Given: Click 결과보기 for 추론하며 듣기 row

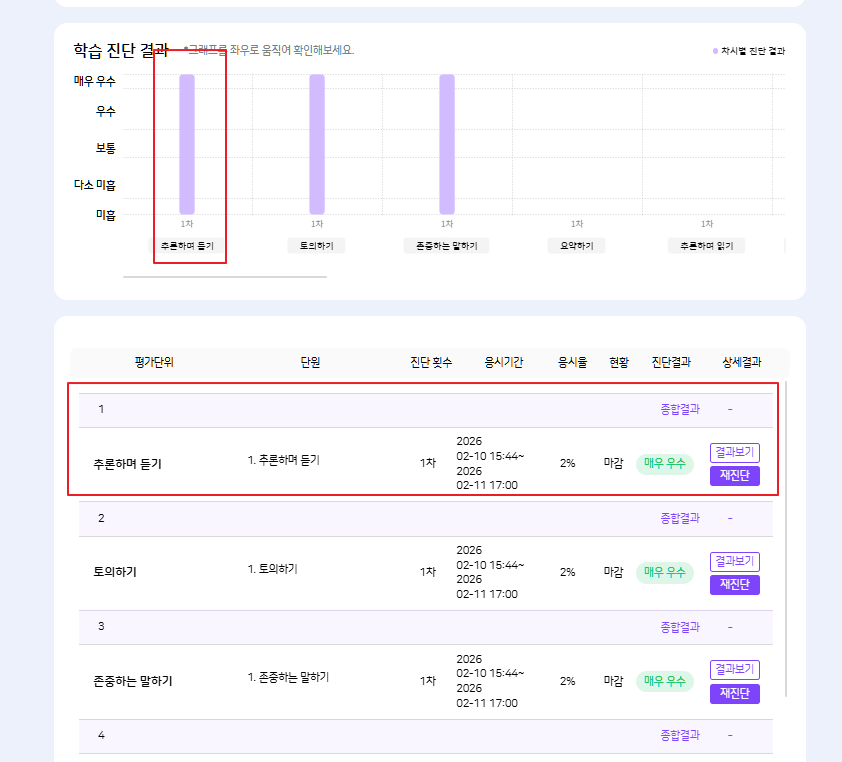Looking at the screenshot, I should [x=734, y=452].
